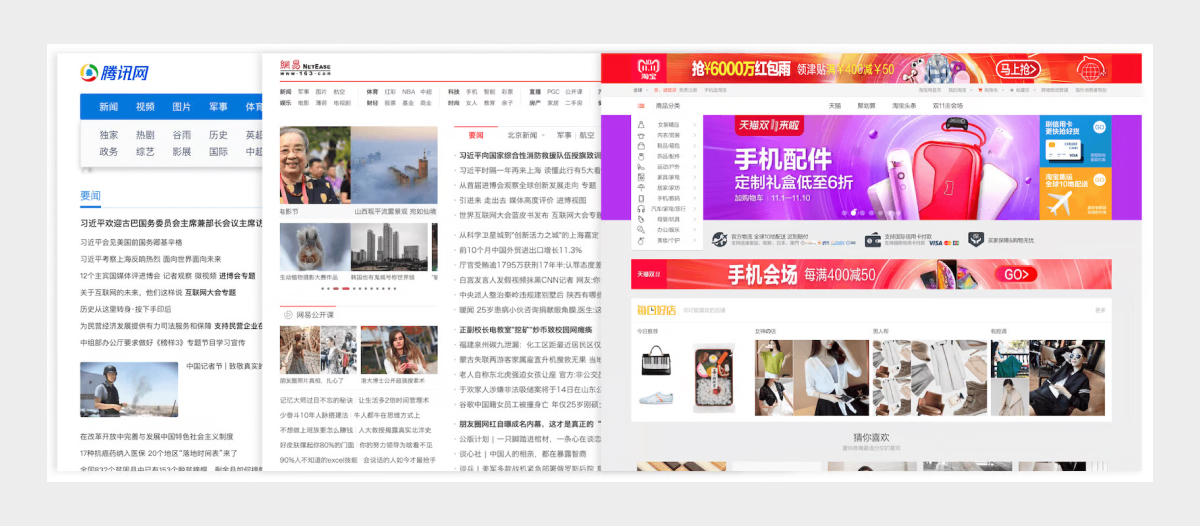Click the shield buyer protection icon

[x=976, y=239]
